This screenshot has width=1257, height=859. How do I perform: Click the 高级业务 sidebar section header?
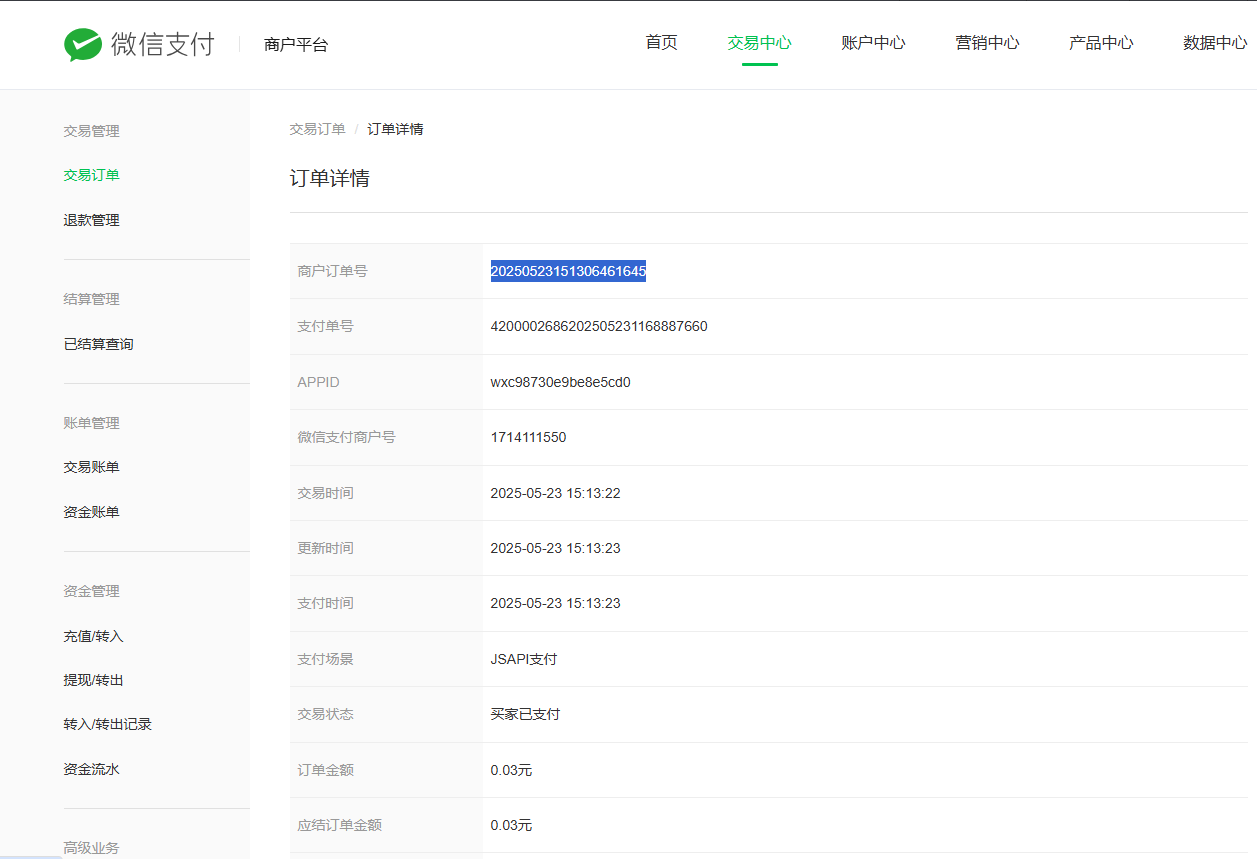coord(92,848)
